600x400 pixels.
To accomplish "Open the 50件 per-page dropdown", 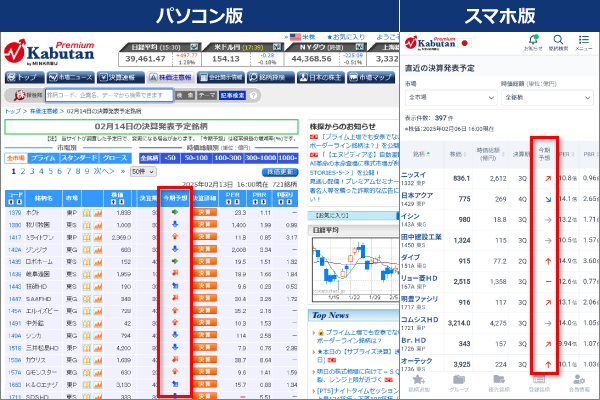I will (x=143, y=172).
